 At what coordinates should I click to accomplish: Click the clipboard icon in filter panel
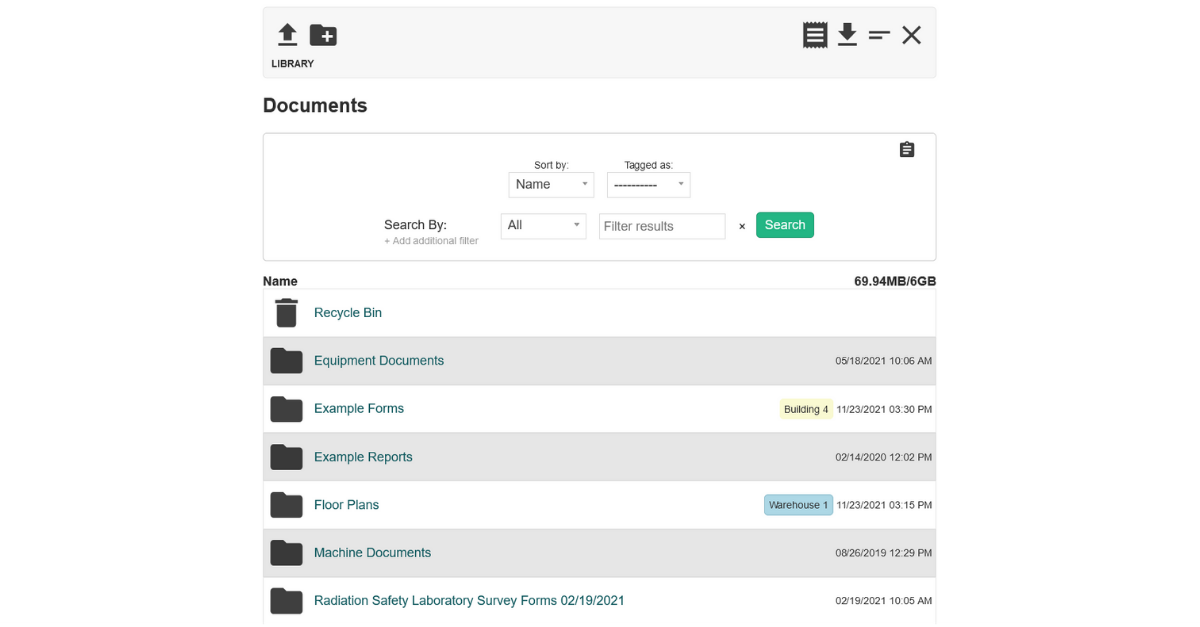point(907,149)
